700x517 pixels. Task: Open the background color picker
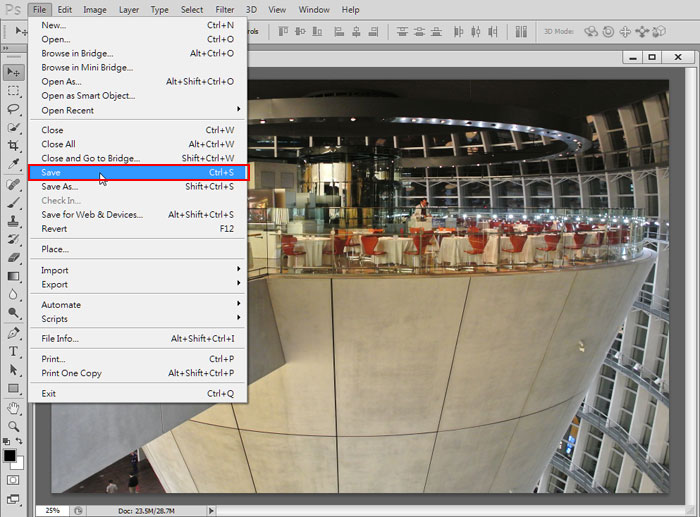[20, 465]
